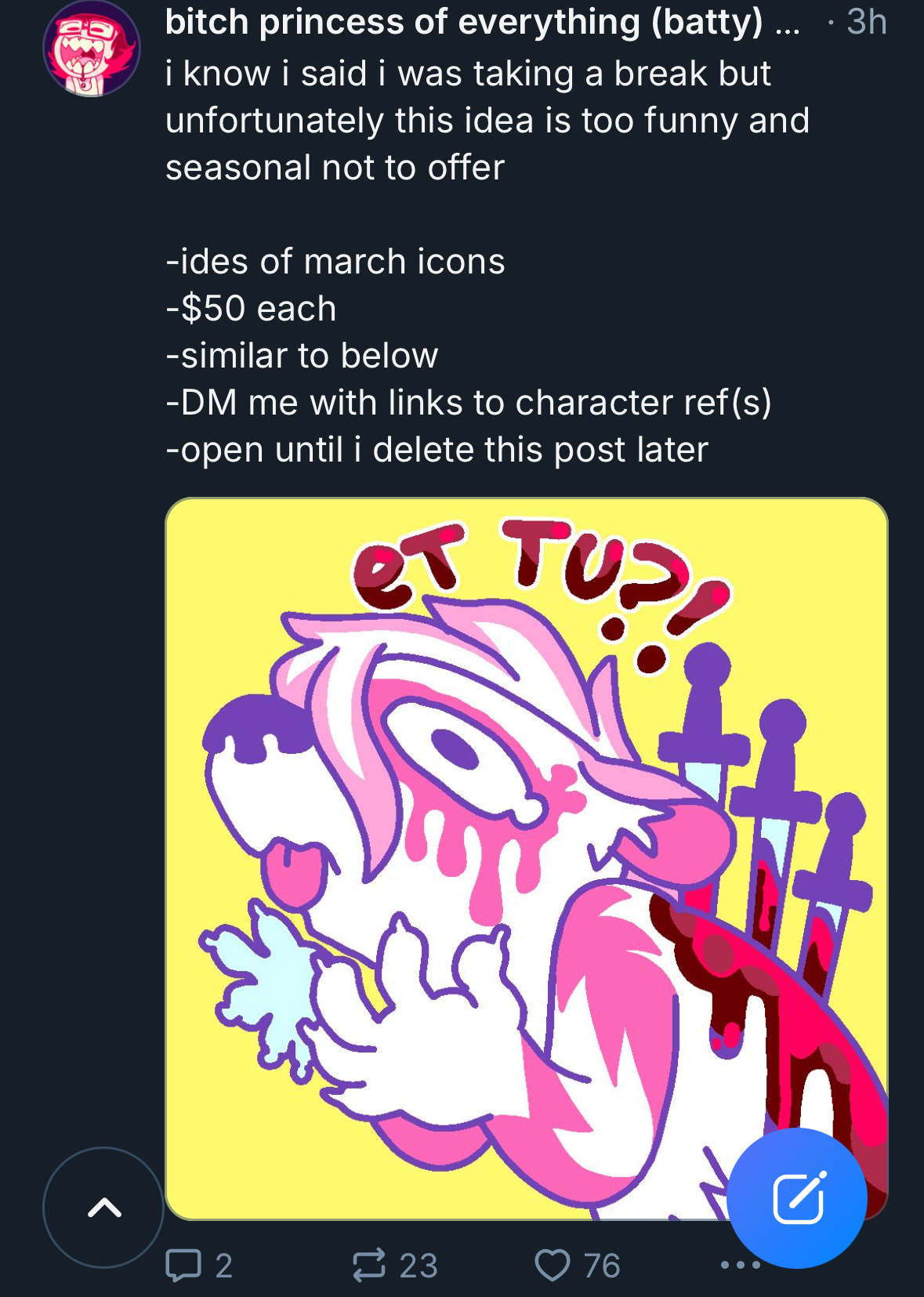Open the 'bitch princess of everything' display name
The width and height of the screenshot is (924, 1297).
(464, 22)
